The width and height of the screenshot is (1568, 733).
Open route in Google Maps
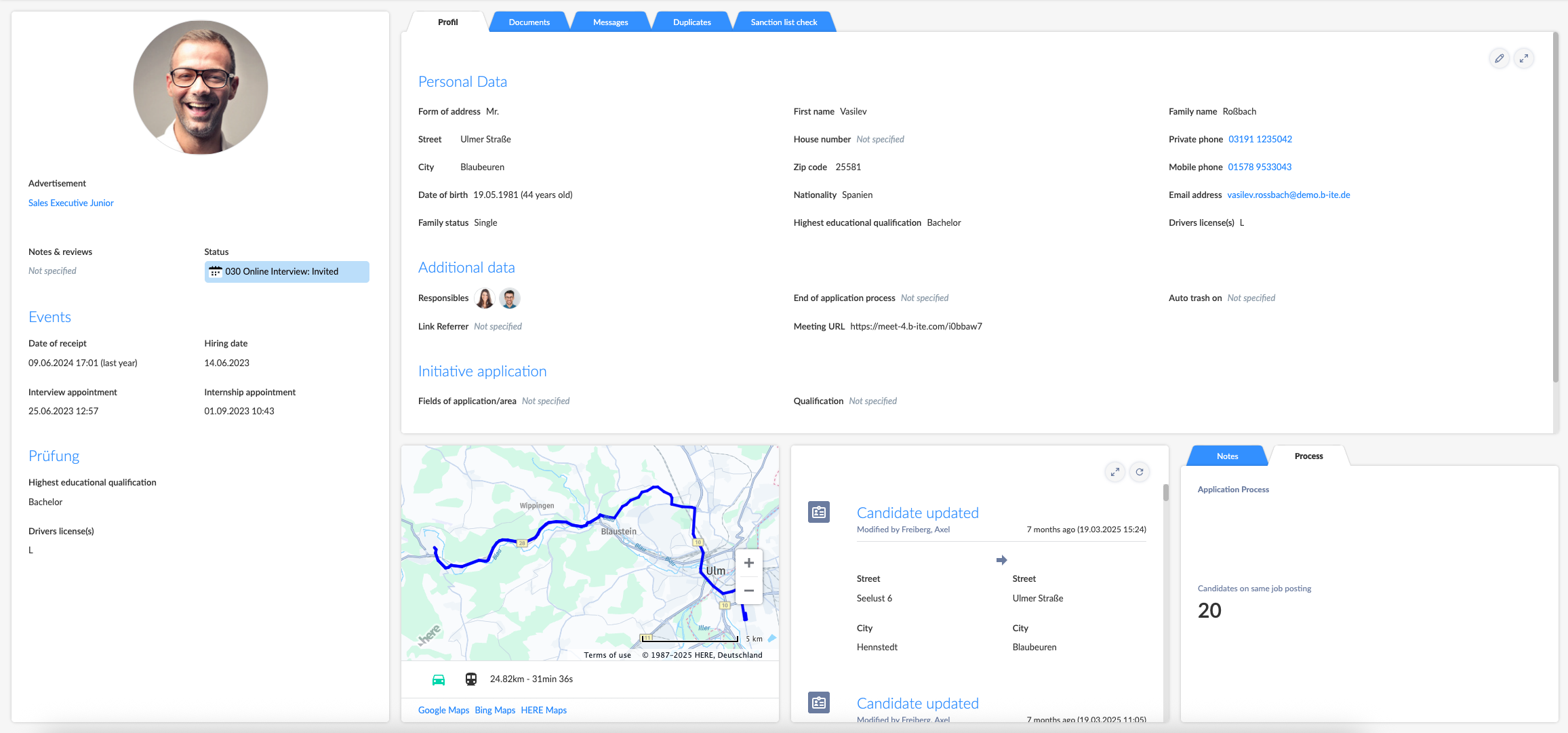point(443,710)
